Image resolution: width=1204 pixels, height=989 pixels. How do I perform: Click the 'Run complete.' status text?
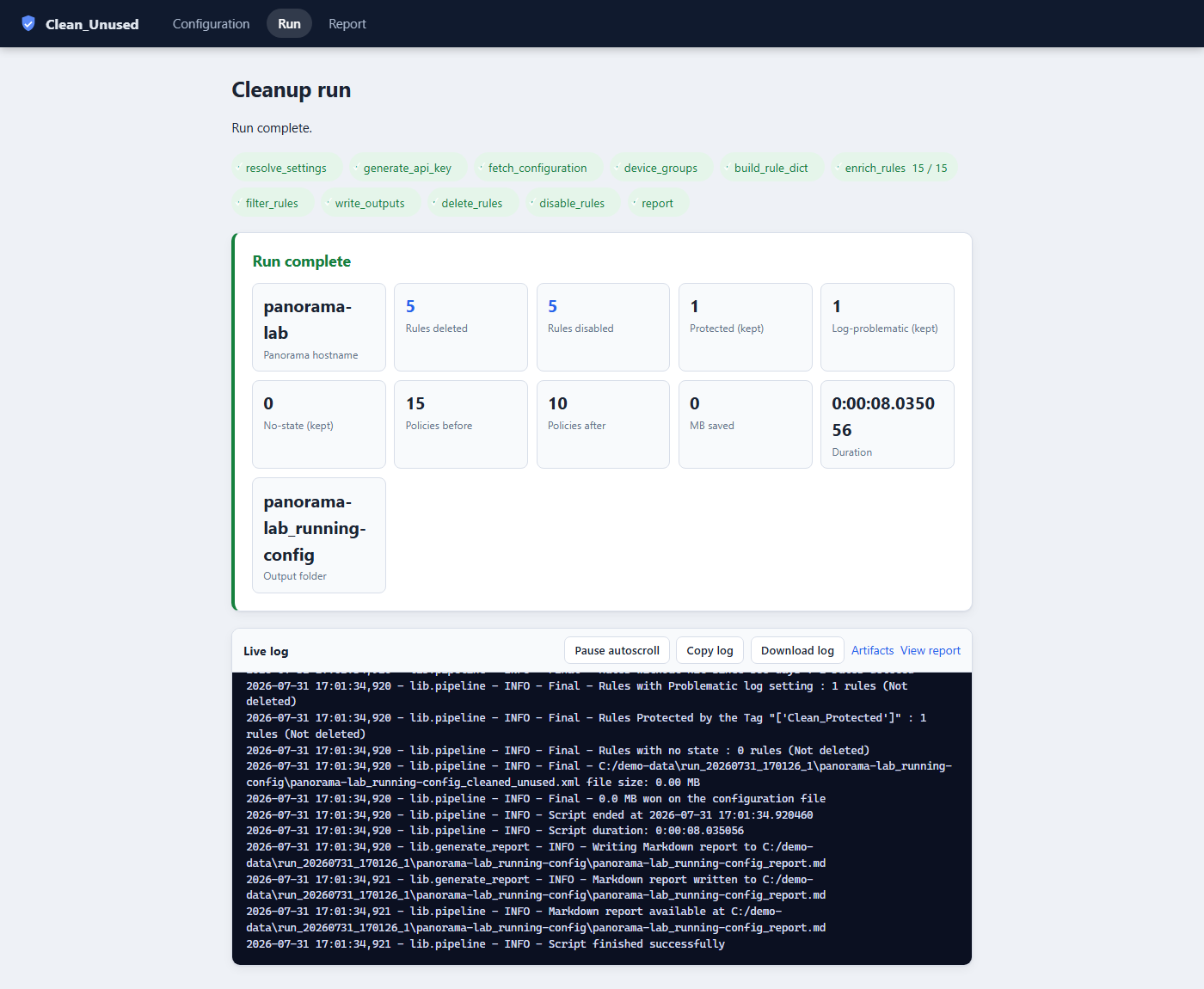(272, 128)
